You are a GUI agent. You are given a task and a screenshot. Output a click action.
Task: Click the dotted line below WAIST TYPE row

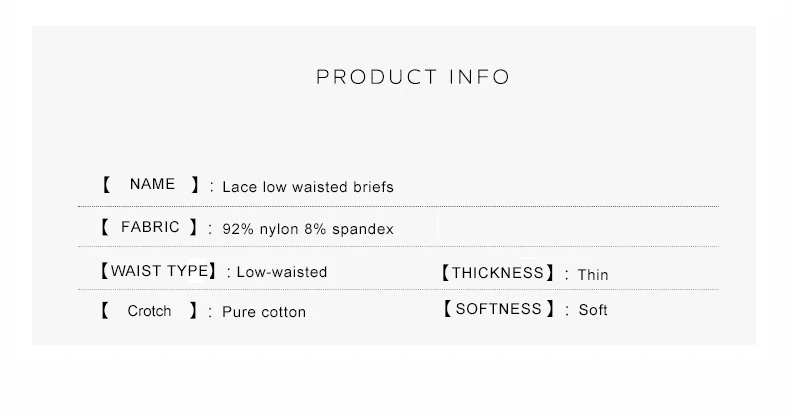[398, 290]
